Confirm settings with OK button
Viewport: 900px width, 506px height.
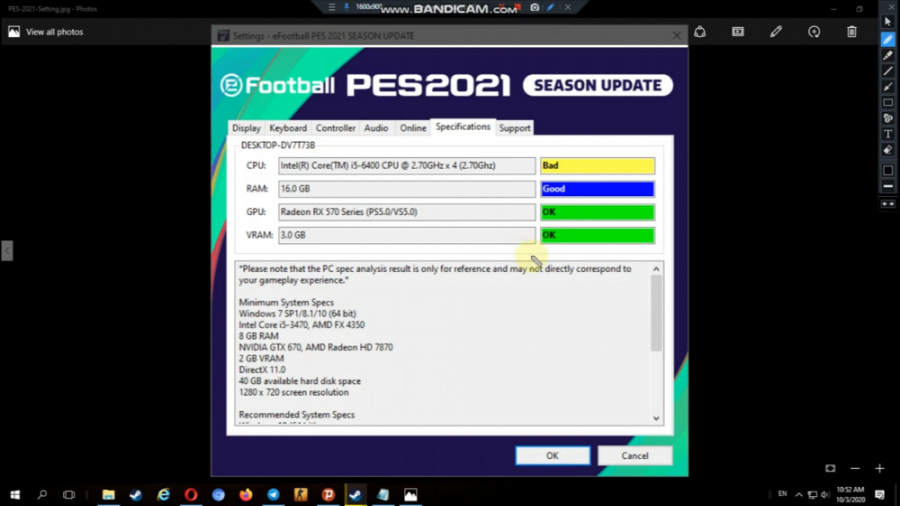coord(552,456)
